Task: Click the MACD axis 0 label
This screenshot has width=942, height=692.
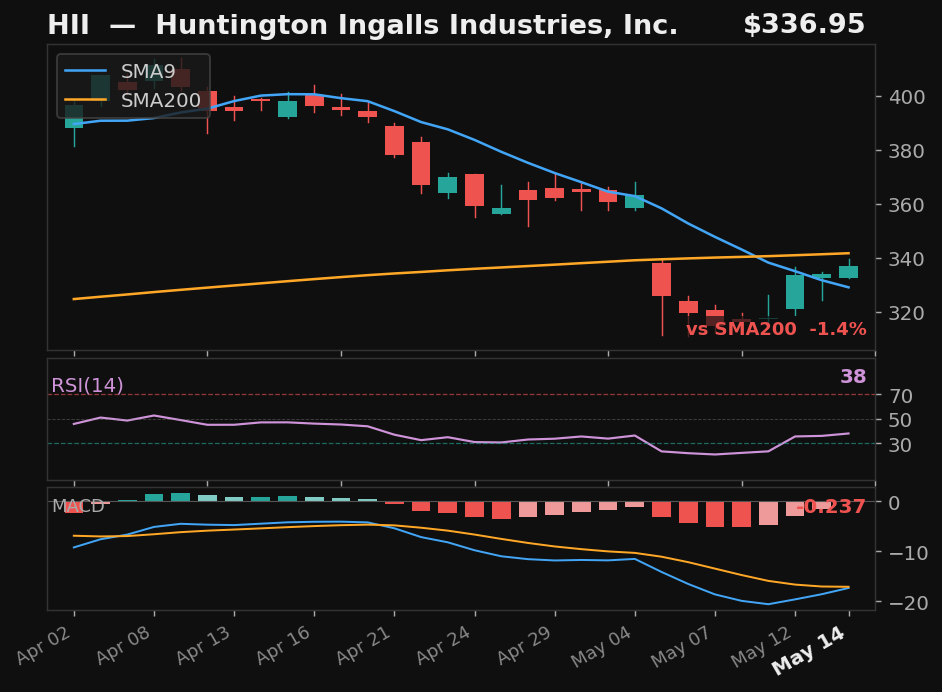Action: pos(895,503)
